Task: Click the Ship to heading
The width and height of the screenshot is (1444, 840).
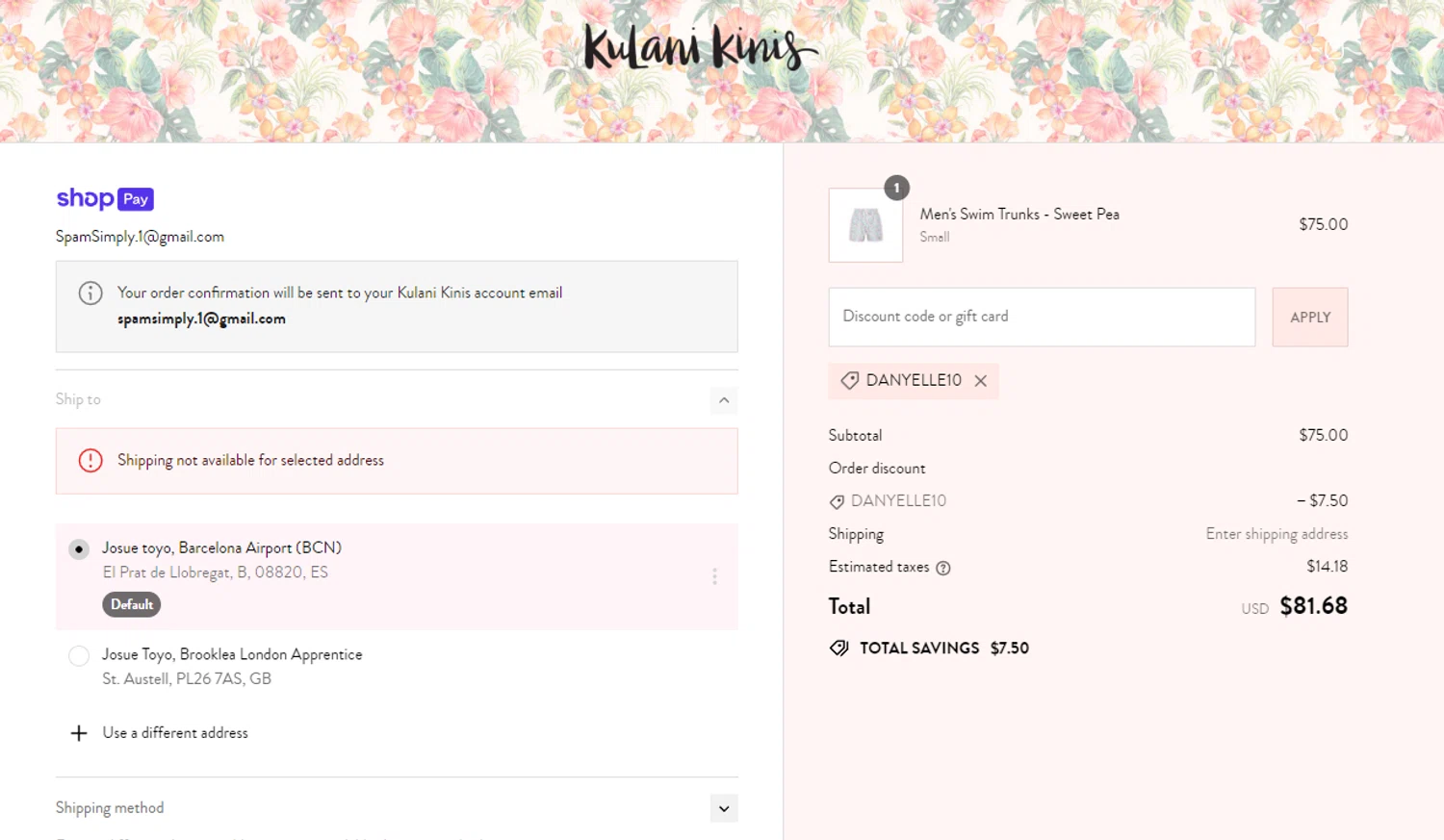Action: point(78,399)
